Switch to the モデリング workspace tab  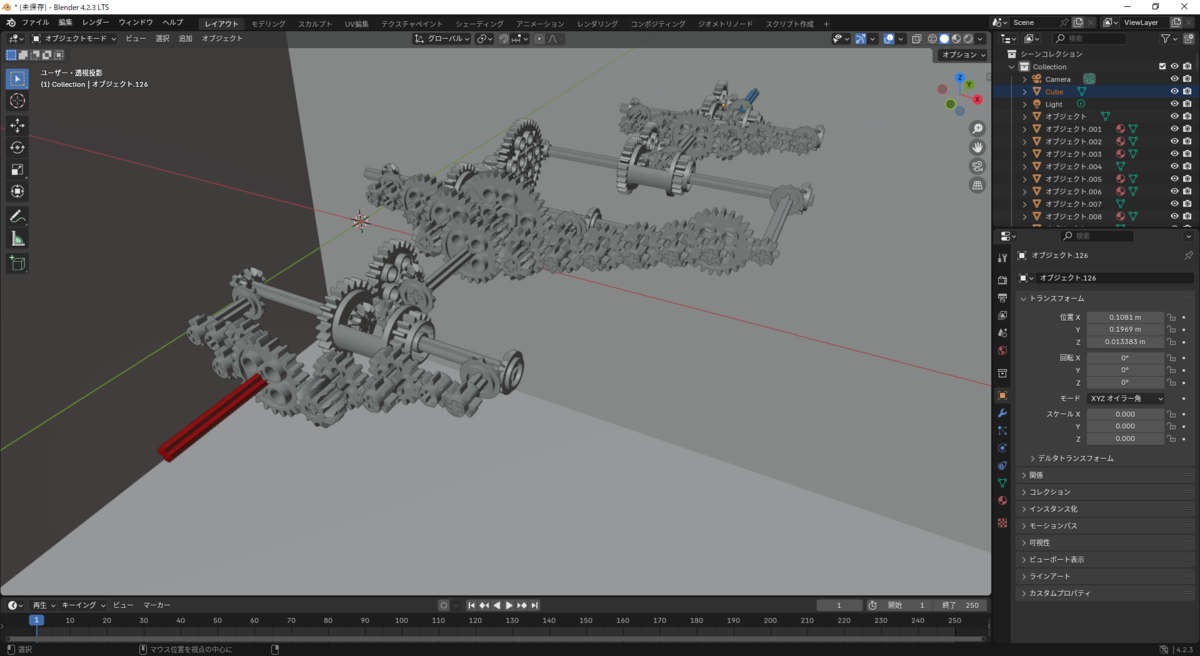click(x=268, y=23)
